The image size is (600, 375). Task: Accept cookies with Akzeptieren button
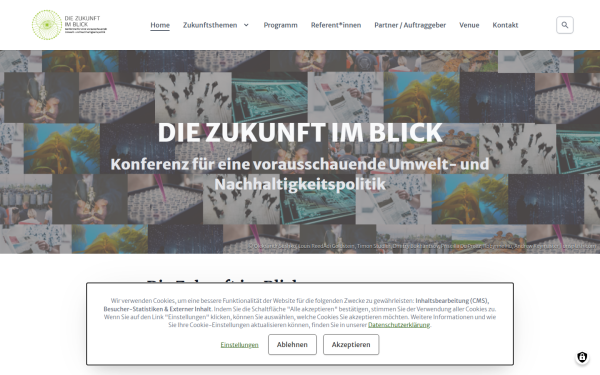[x=351, y=344]
